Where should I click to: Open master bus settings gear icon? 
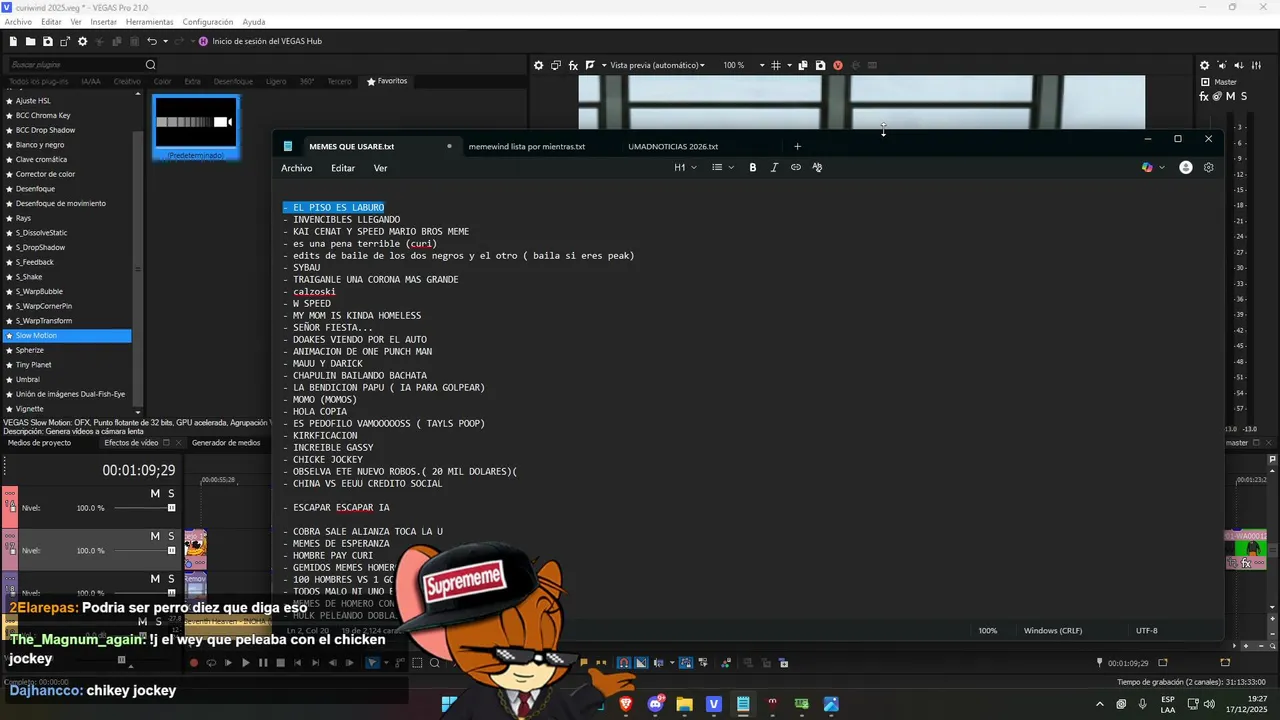[1204, 65]
